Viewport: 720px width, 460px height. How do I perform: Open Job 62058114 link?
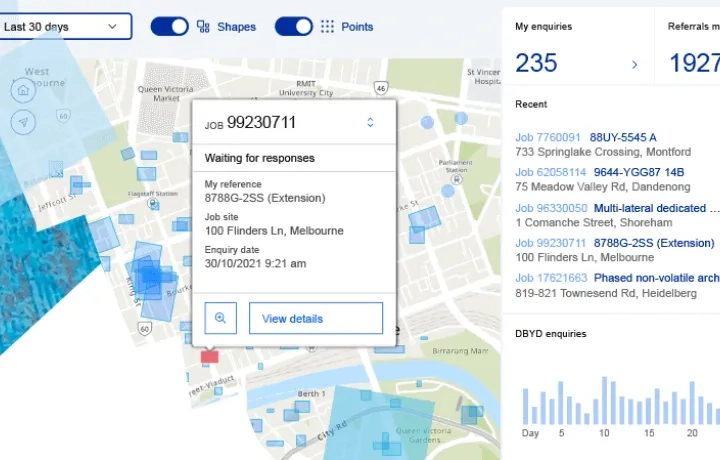[x=550, y=172]
